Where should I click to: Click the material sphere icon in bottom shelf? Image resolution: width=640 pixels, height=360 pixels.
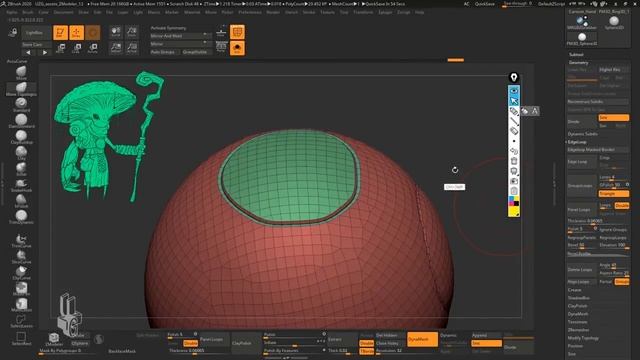[x=99, y=339]
